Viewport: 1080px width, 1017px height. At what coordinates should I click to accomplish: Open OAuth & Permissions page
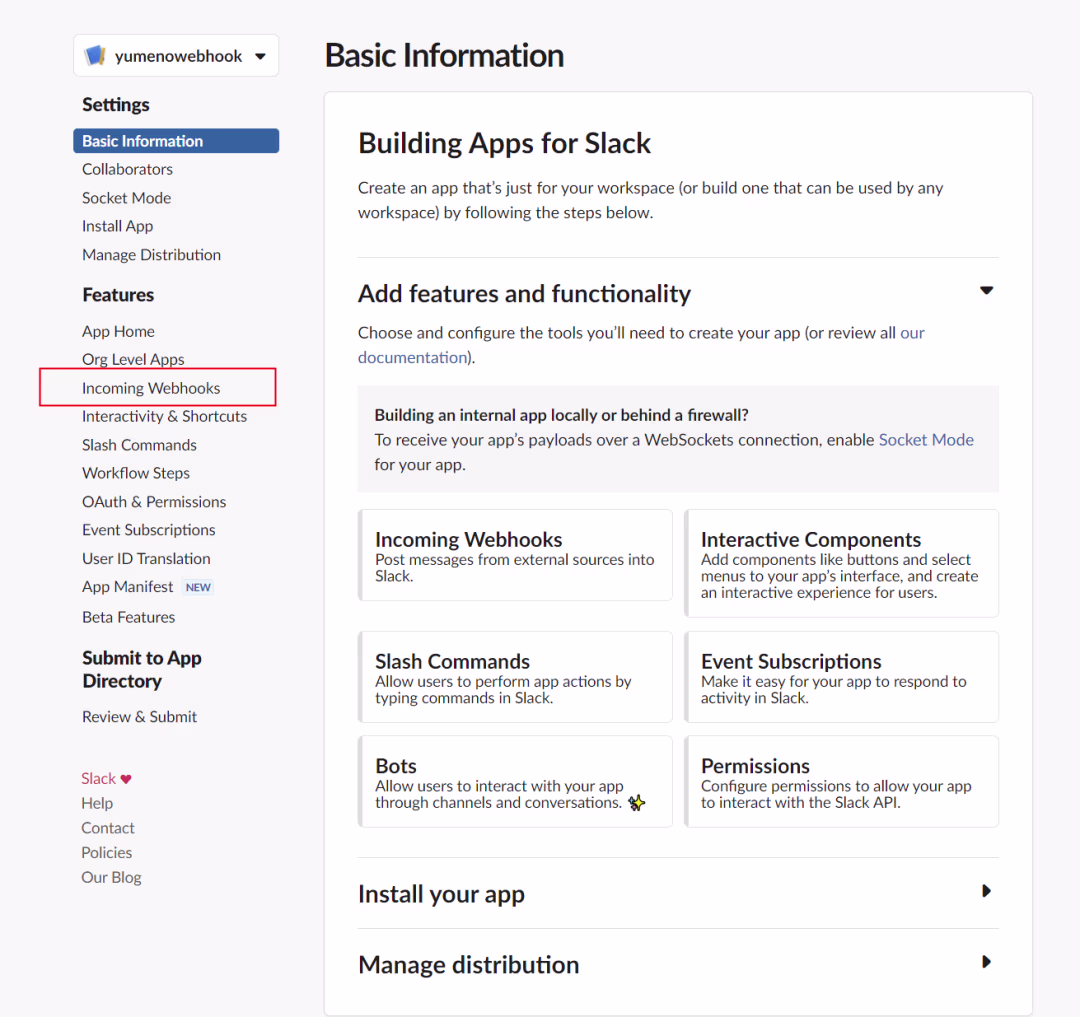154,502
